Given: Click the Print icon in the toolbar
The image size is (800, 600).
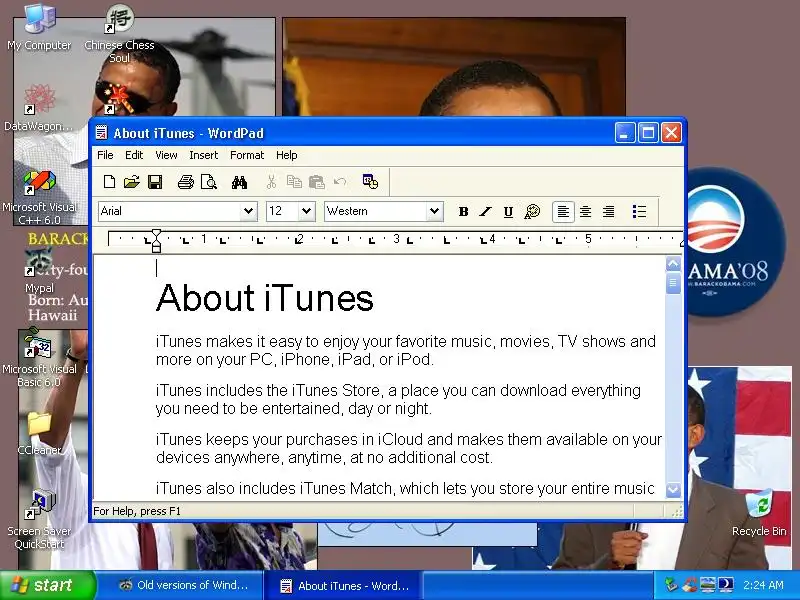Looking at the screenshot, I should [x=186, y=182].
